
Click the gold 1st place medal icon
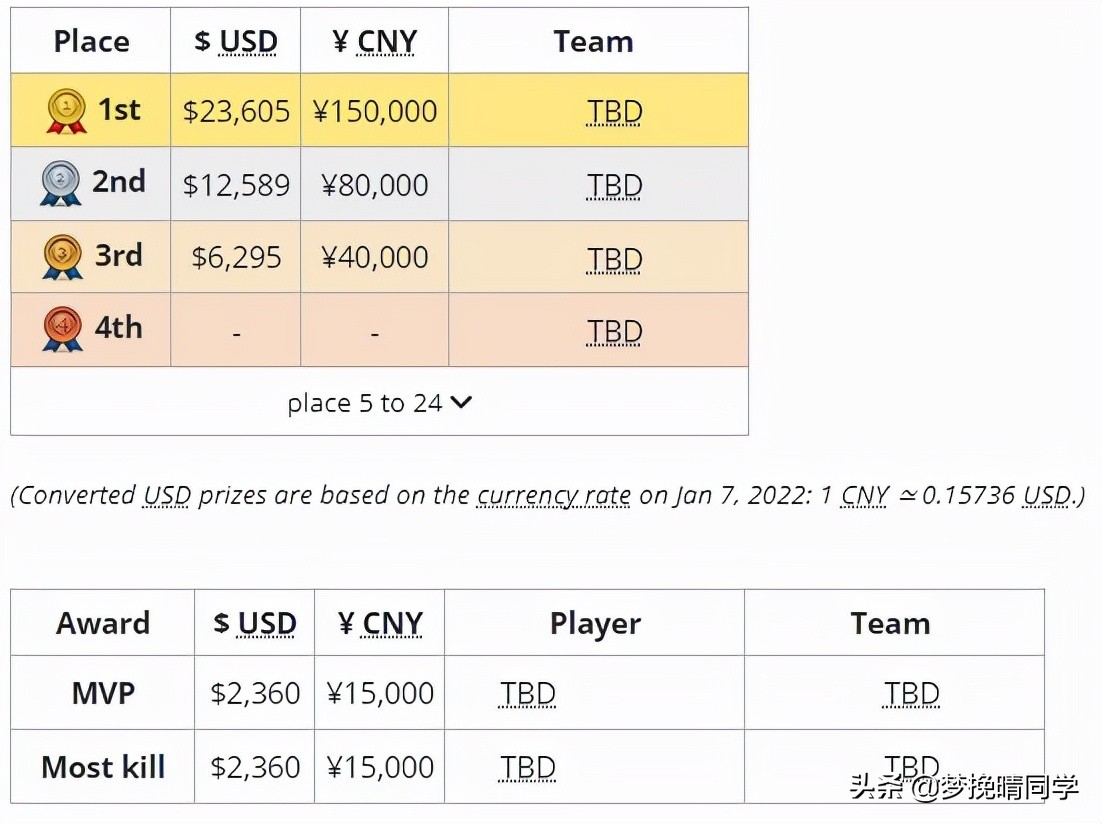click(x=66, y=111)
